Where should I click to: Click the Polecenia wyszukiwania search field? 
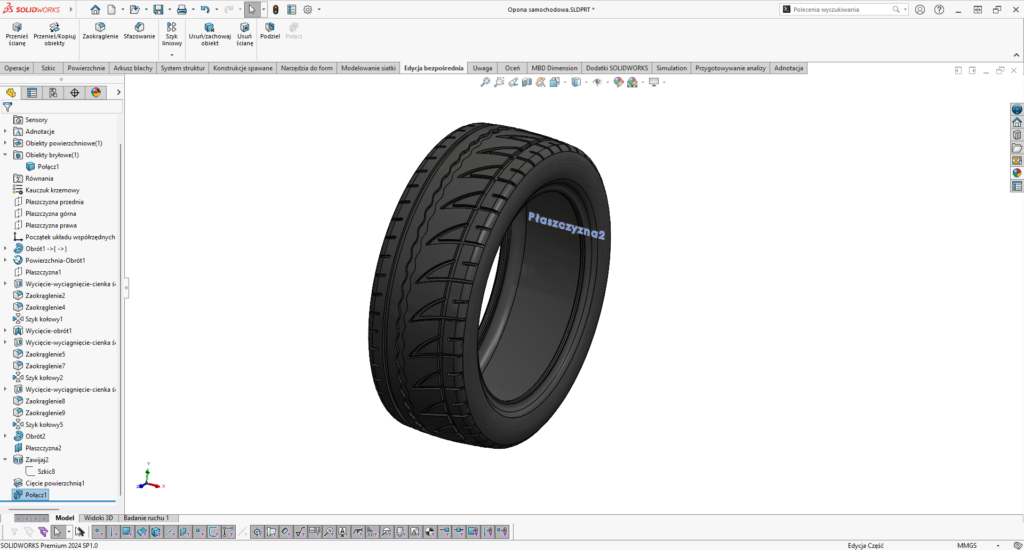tap(841, 9)
